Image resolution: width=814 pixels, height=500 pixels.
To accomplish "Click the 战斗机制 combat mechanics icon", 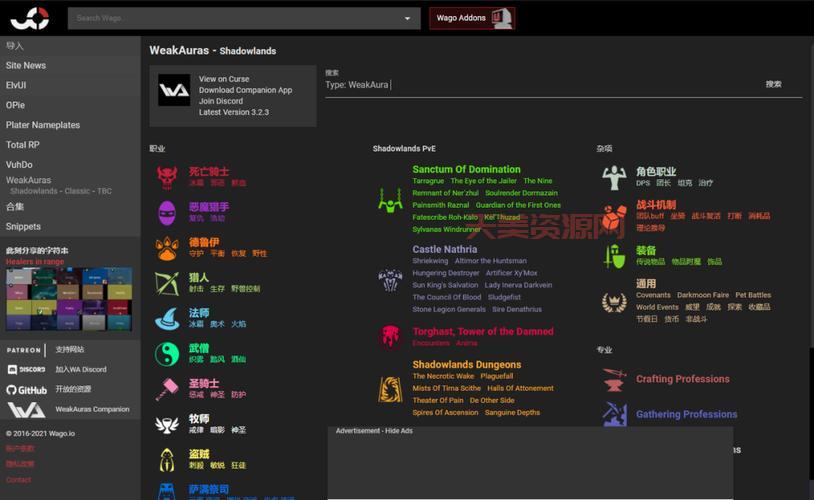I will coord(614,216).
